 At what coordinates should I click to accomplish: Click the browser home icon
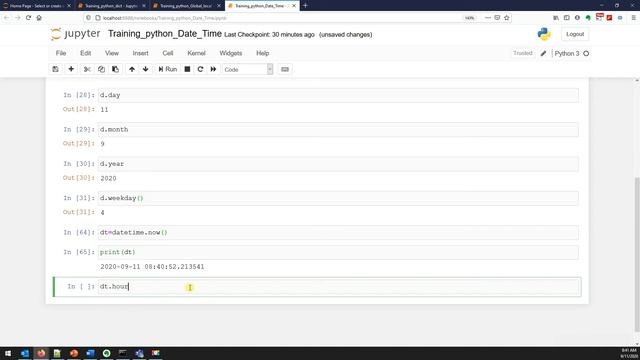[x=39, y=18]
